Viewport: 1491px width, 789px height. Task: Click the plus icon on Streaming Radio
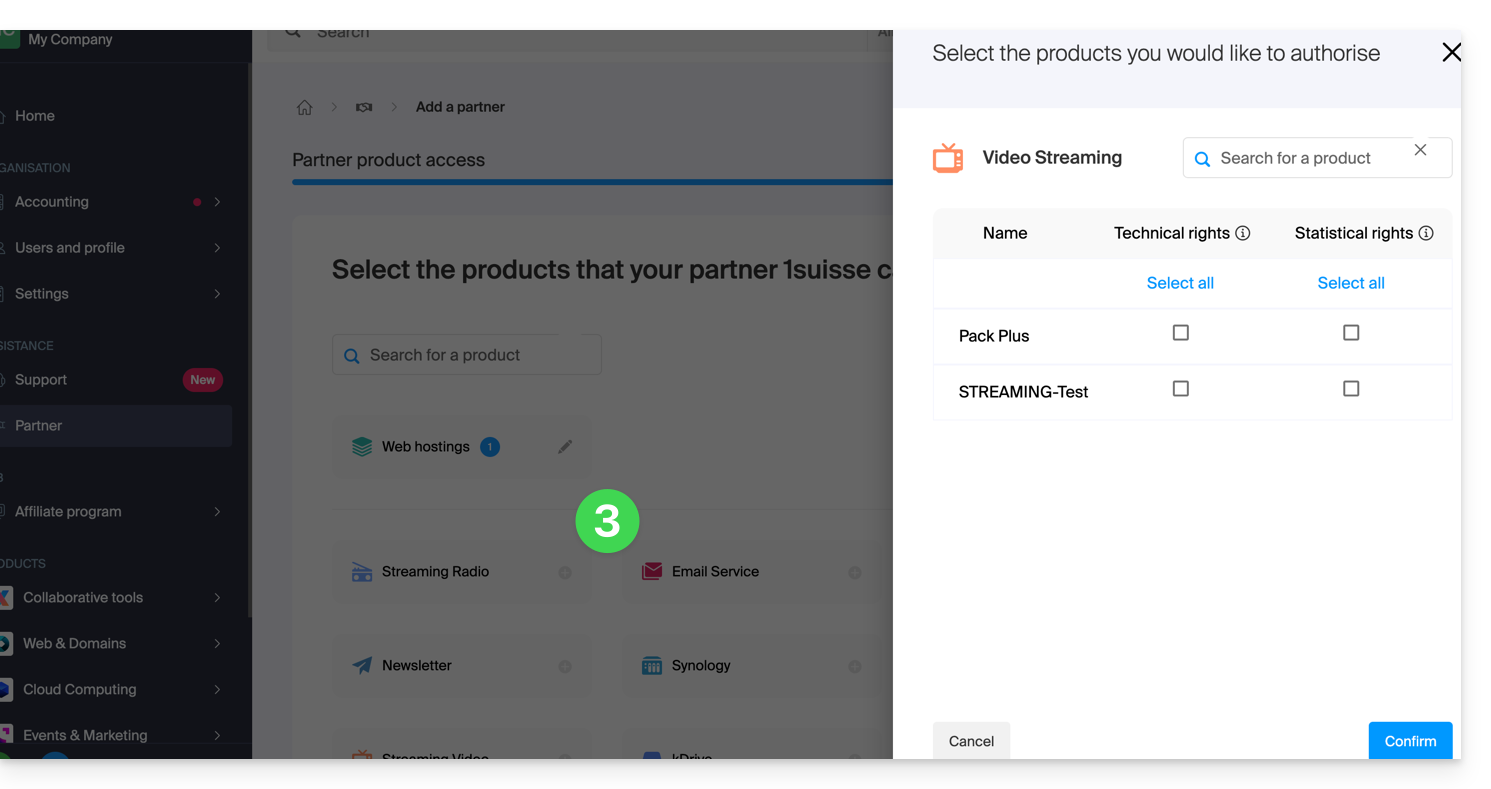click(x=565, y=573)
